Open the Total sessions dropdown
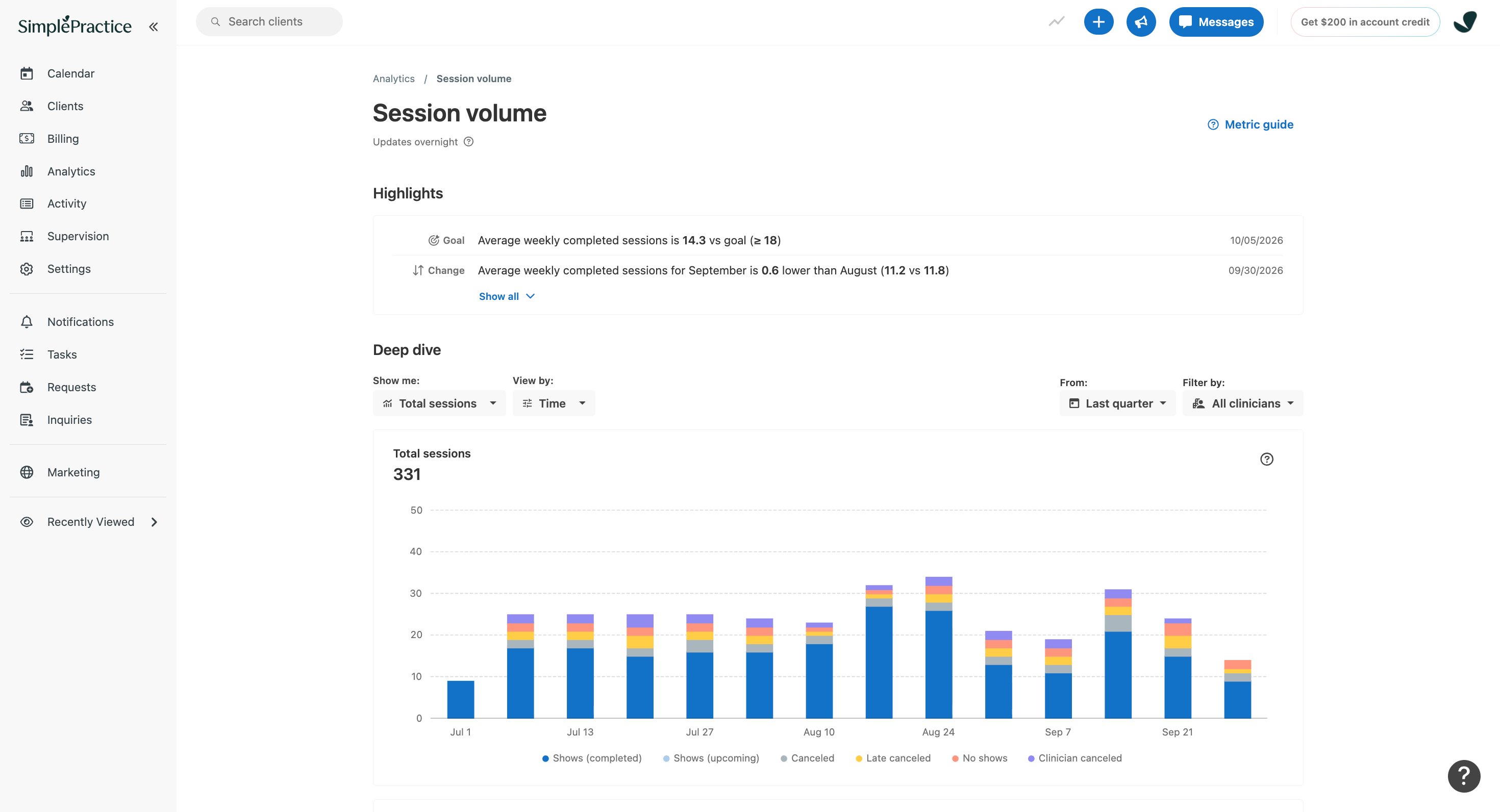Viewport: 1500px width, 812px height. [x=439, y=403]
